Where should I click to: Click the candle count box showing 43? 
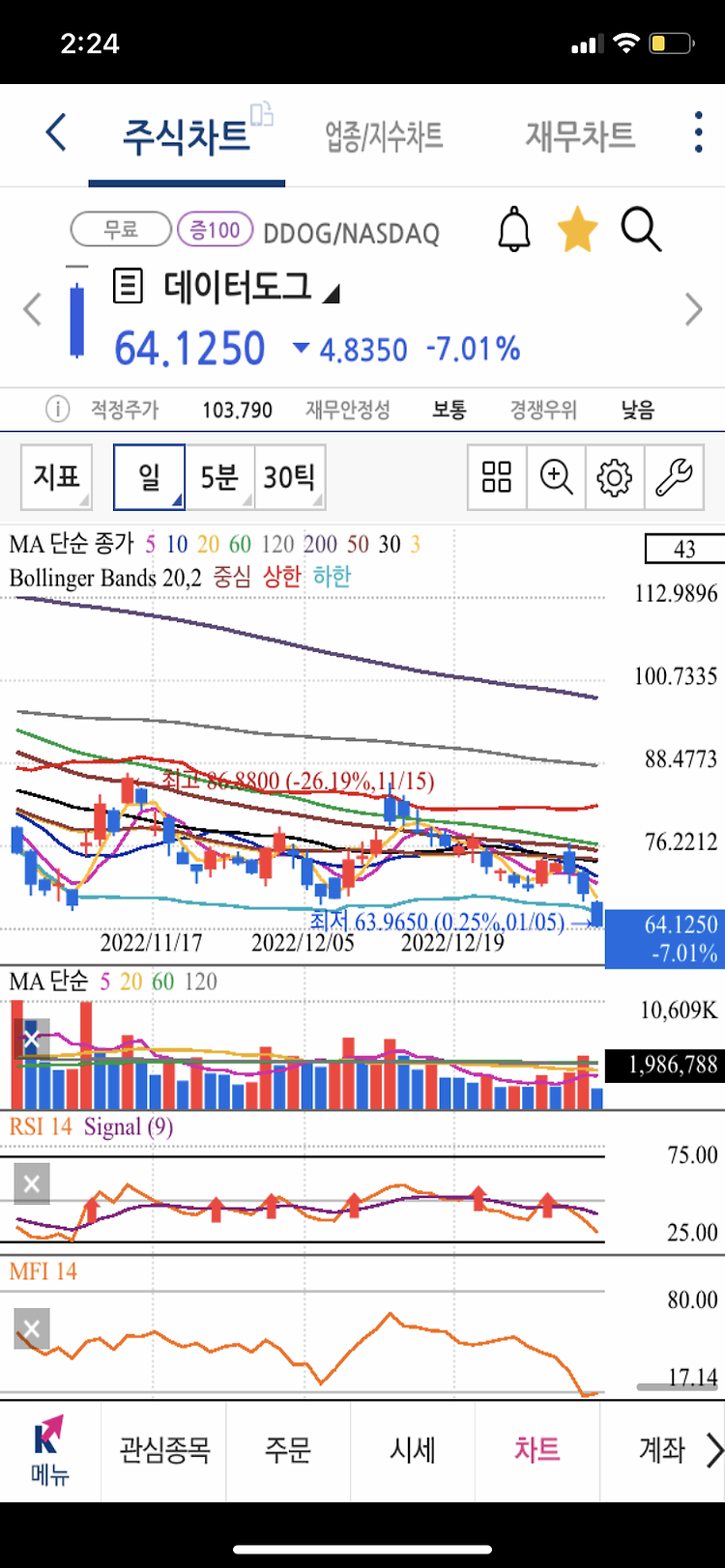684,549
